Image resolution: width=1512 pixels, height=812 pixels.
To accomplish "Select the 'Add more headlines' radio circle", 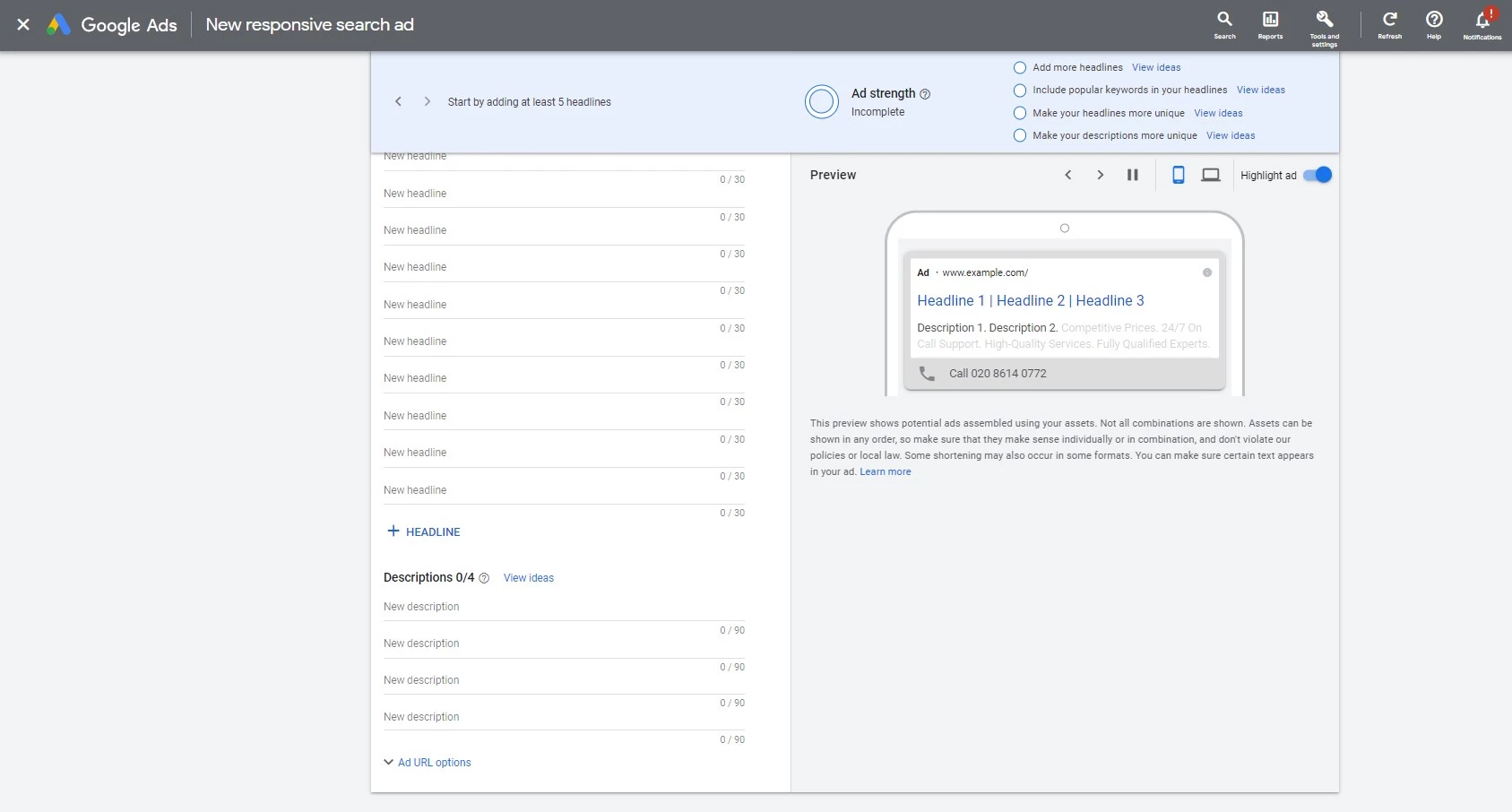I will 1020,67.
